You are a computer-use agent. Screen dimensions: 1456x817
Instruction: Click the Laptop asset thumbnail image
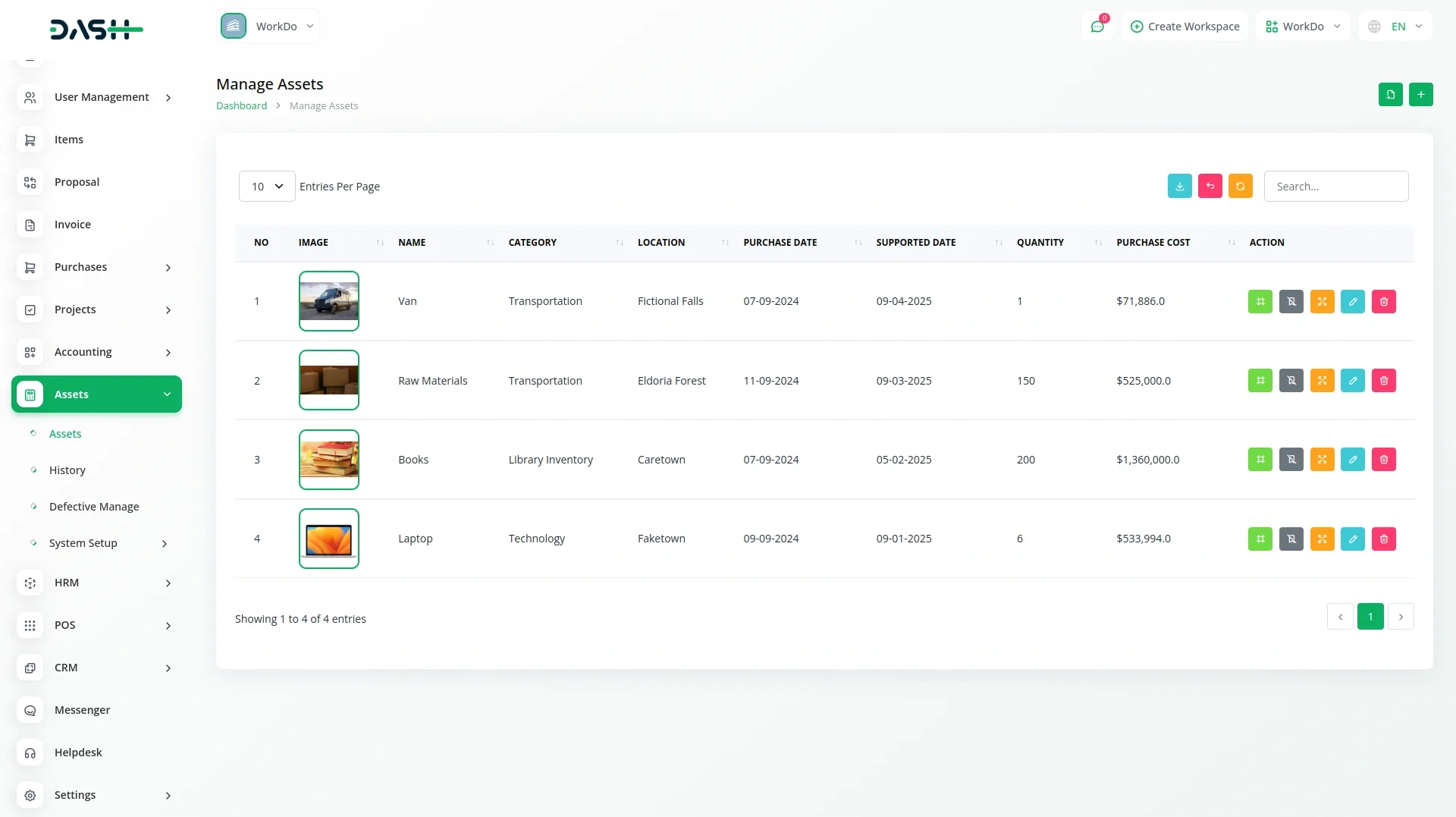[328, 539]
